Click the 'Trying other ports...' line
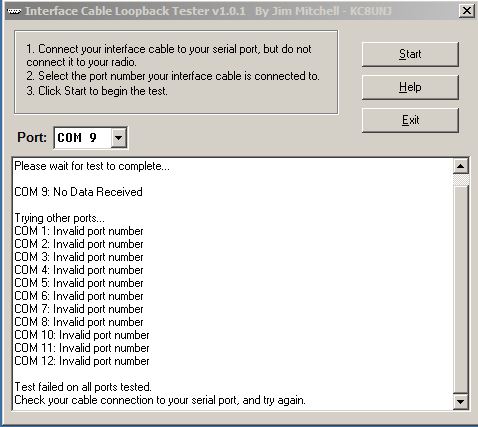Viewport: 478px width, 427px height. (x=60, y=218)
